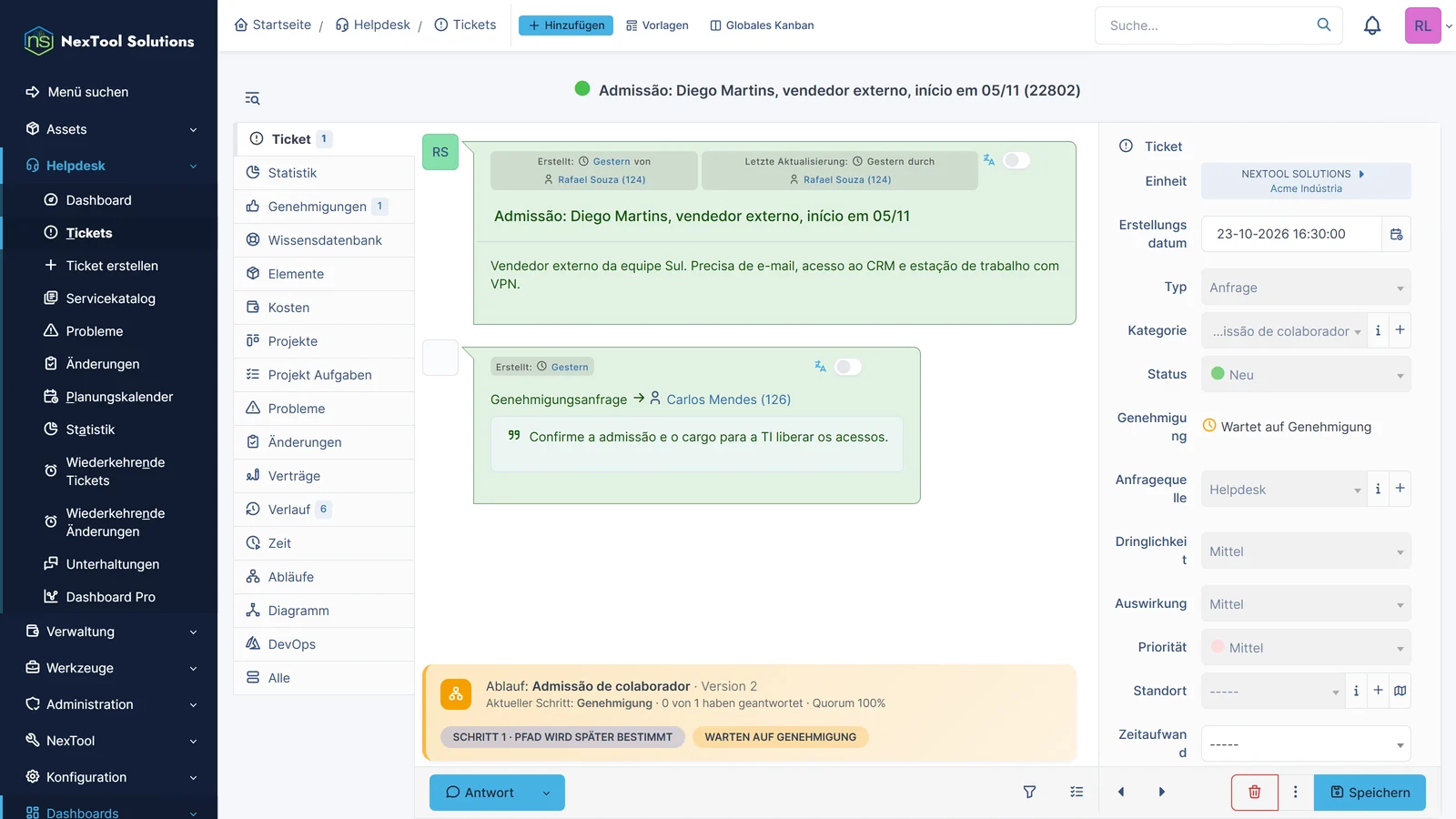
Task: Open the Statistik tab in ticket panel
Action: click(x=324, y=173)
